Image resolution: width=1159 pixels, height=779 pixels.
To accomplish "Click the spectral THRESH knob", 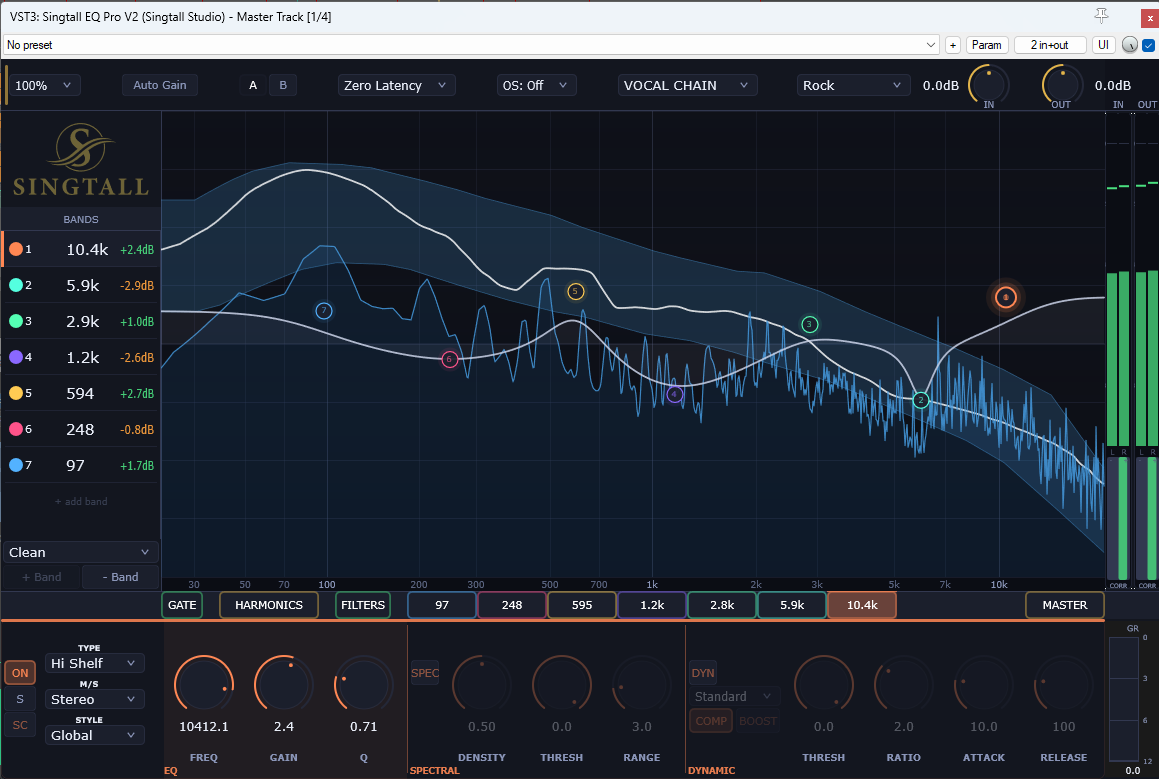I will (x=562, y=685).
